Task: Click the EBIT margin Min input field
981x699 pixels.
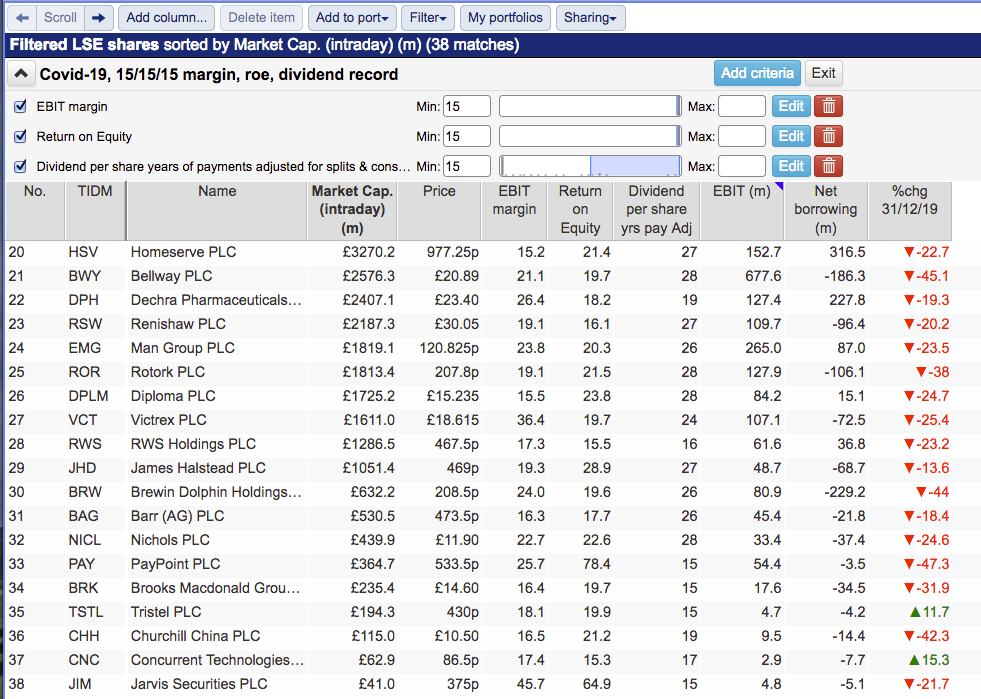Action: click(467, 106)
